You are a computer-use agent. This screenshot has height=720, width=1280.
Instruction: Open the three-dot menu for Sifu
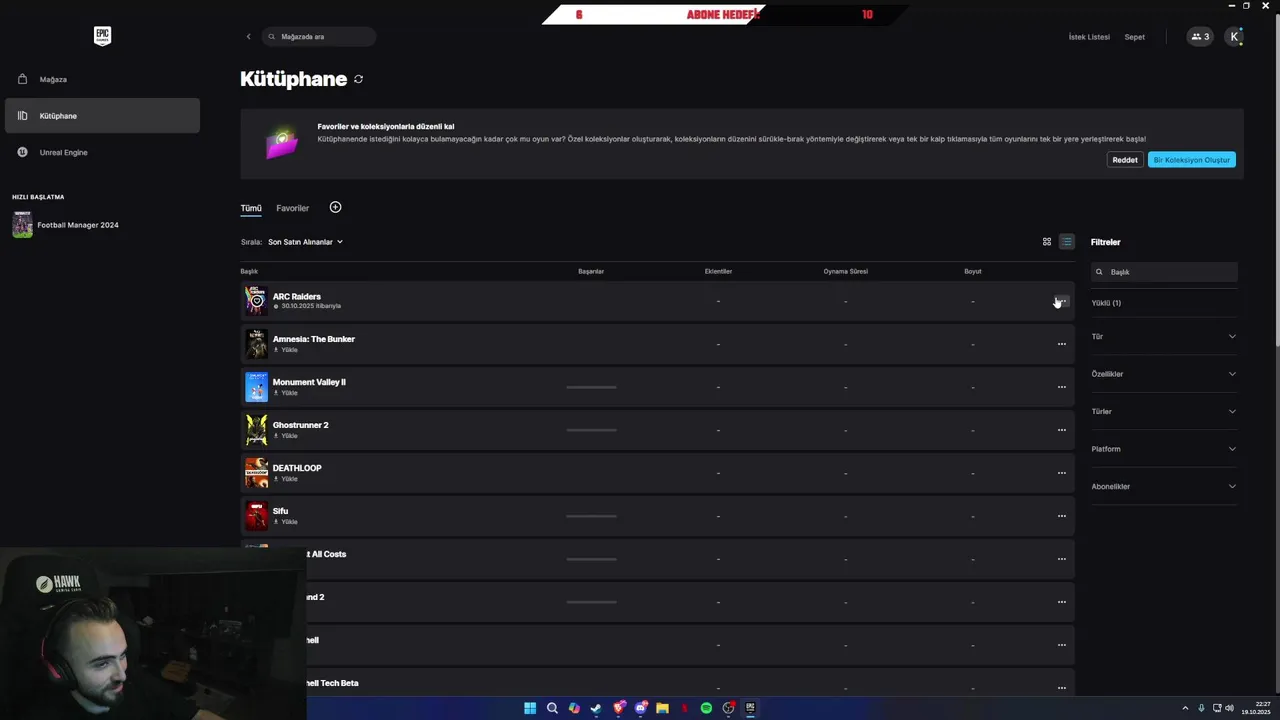coord(1061,516)
